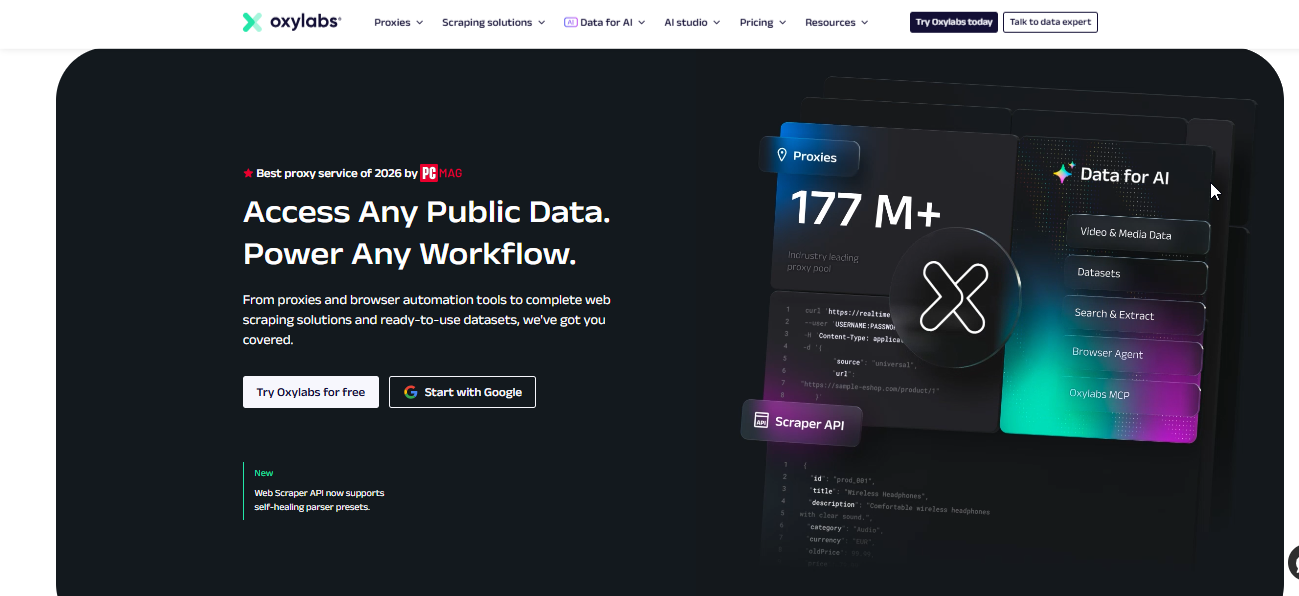Expand the AI studio chevron

(x=716, y=22)
